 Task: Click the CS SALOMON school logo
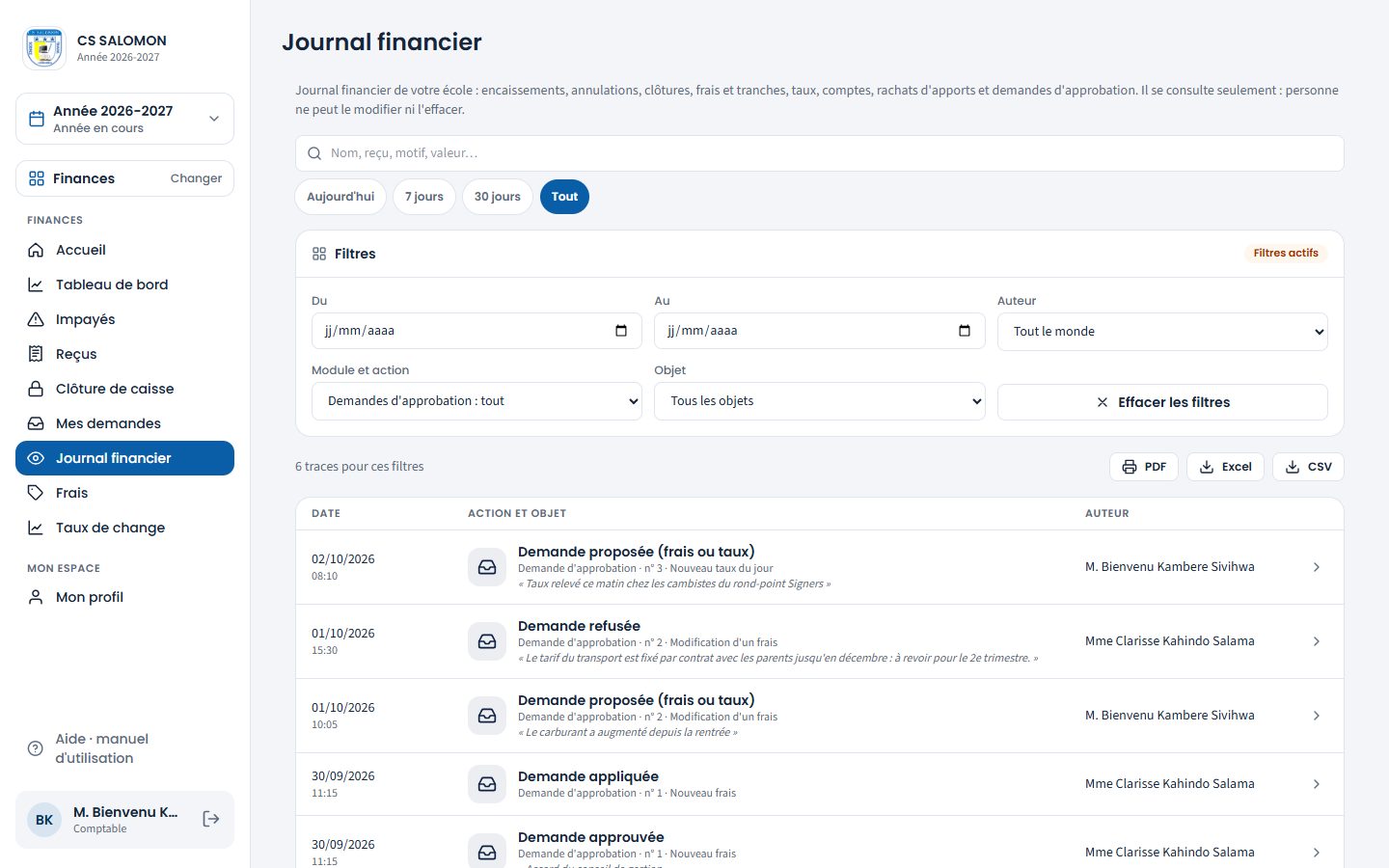[x=44, y=48]
